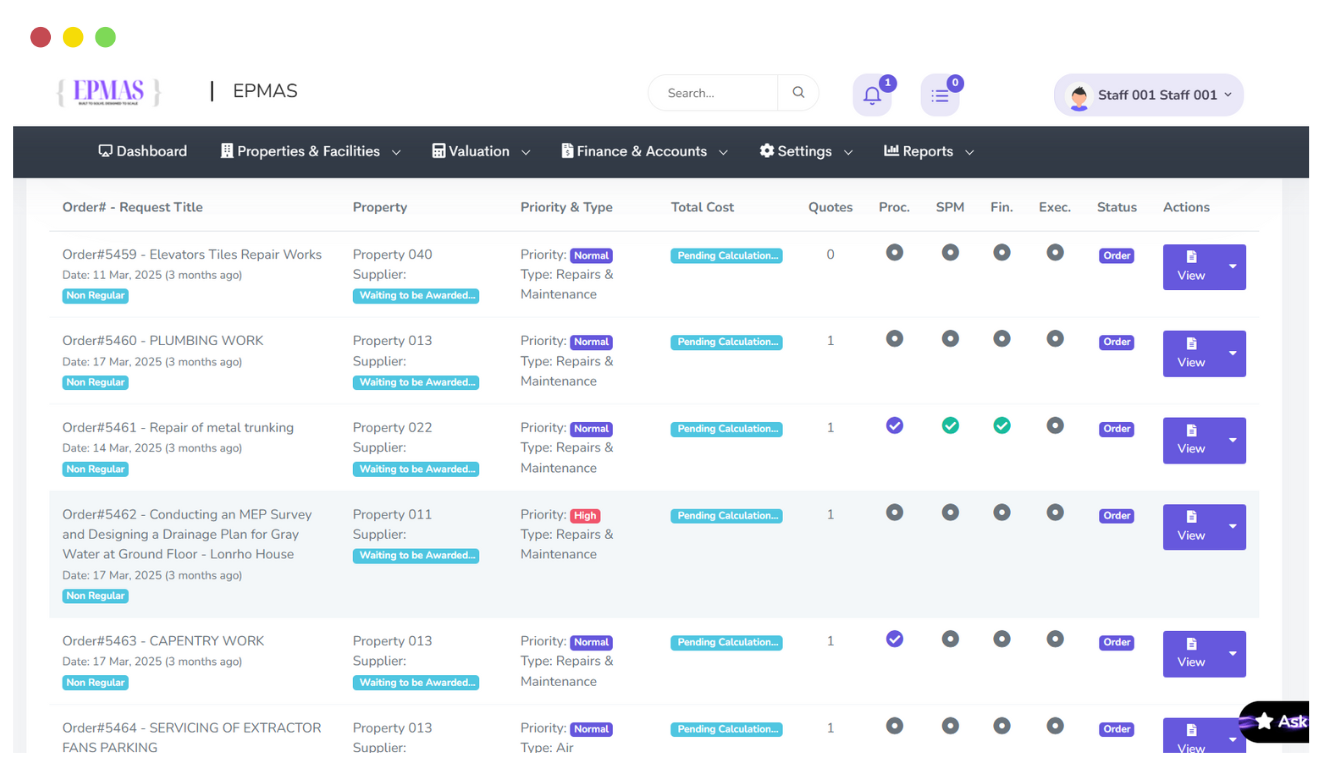
Task: Click the Order status badge for Order#5462
Action: click(x=1117, y=516)
